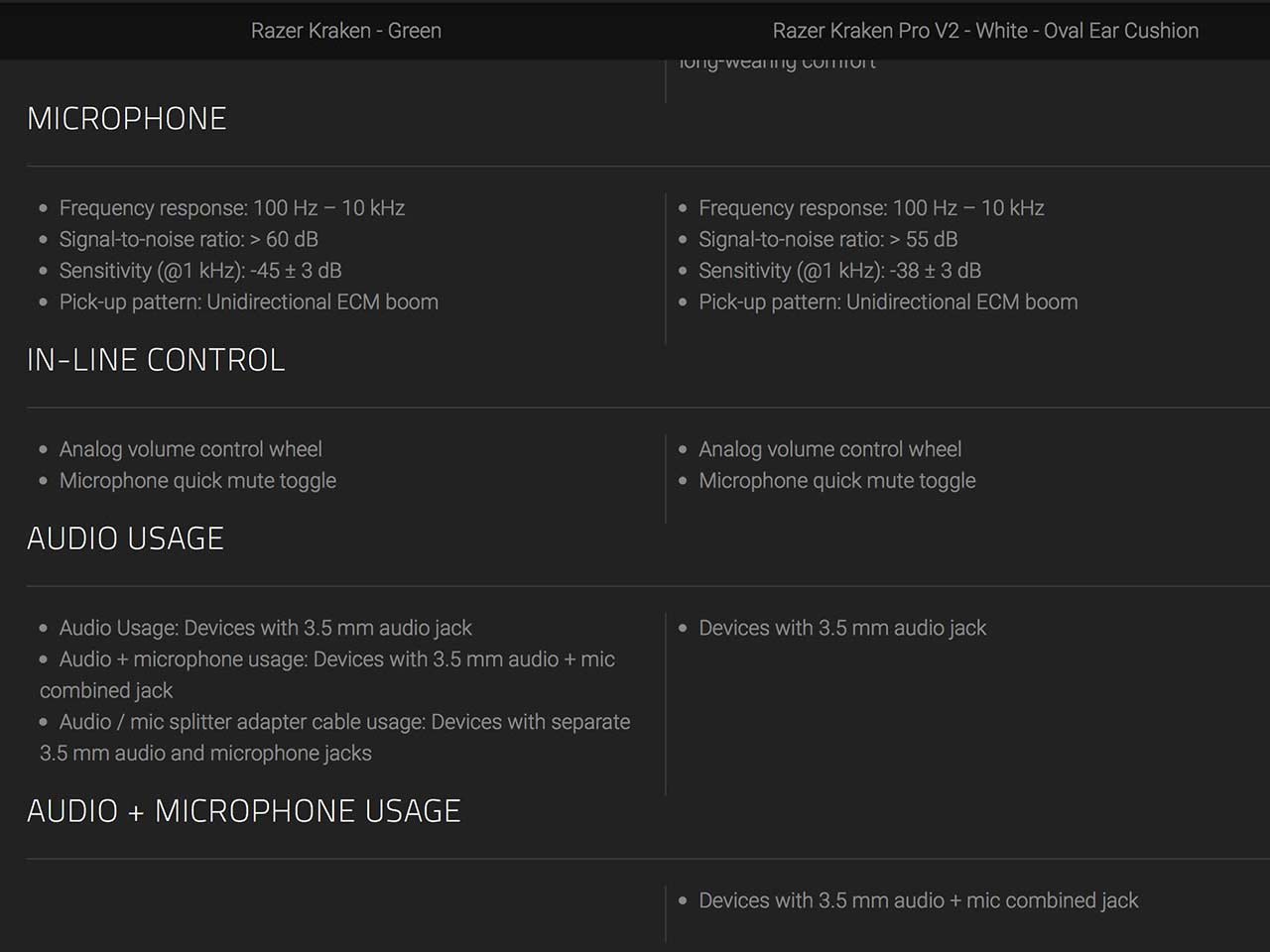
Task: Click pick-up pattern text under Kraken Pro V2
Action: point(888,302)
